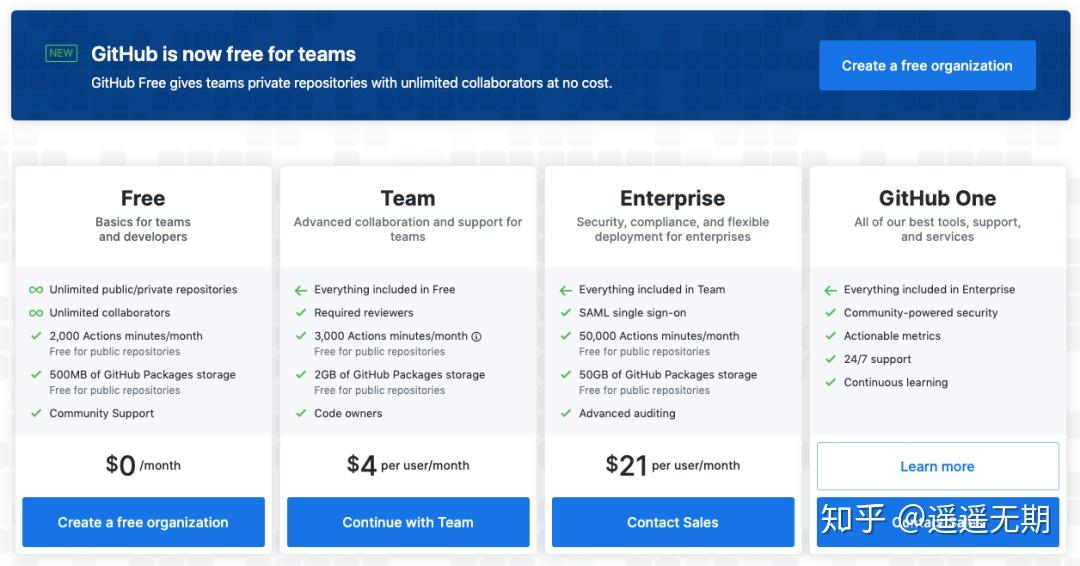Screen dimensions: 1080x566
Task: Click the $0 /month price
Action: pyautogui.click(x=143, y=465)
